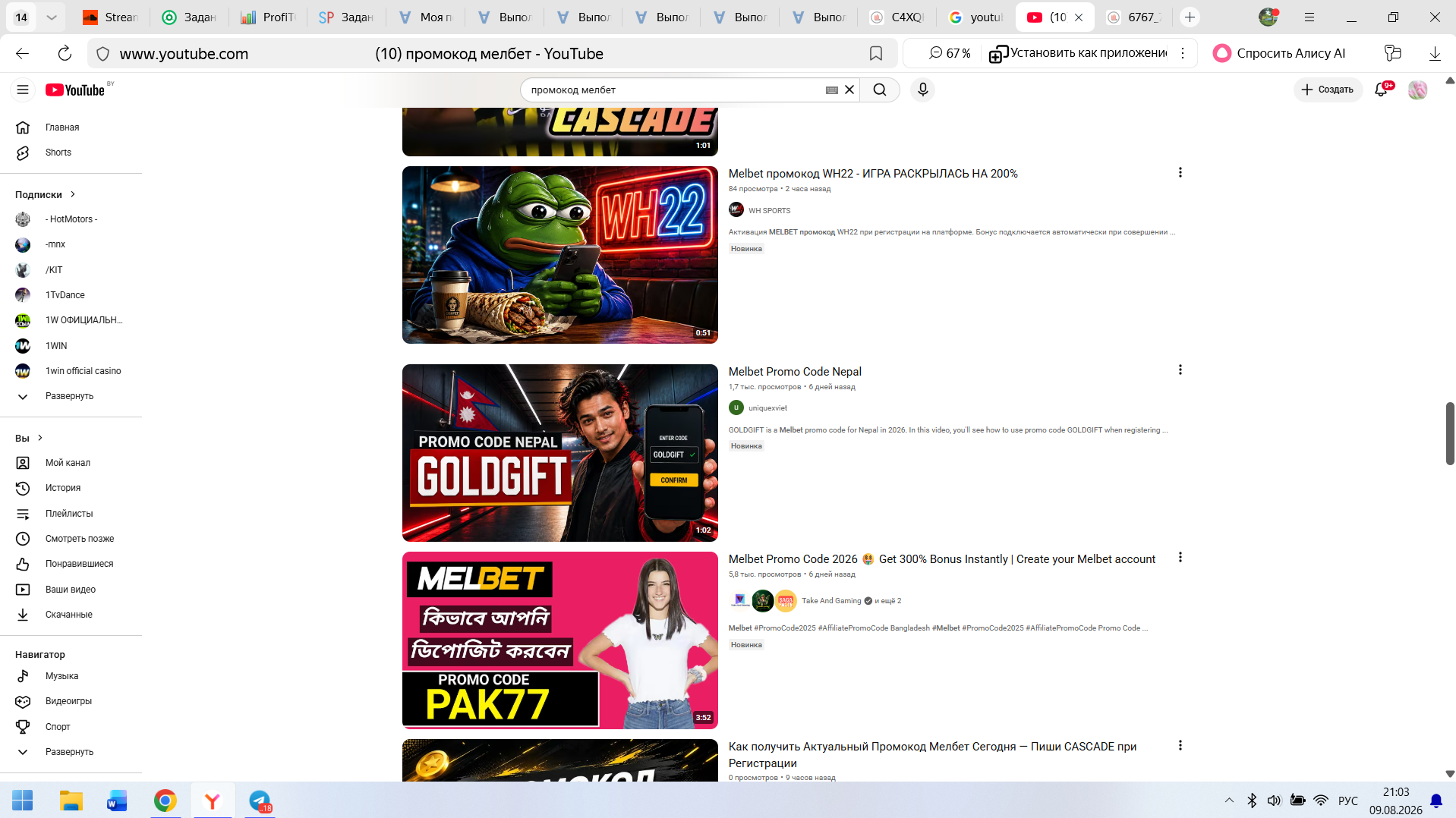Open the Вы section

[x=29, y=438]
